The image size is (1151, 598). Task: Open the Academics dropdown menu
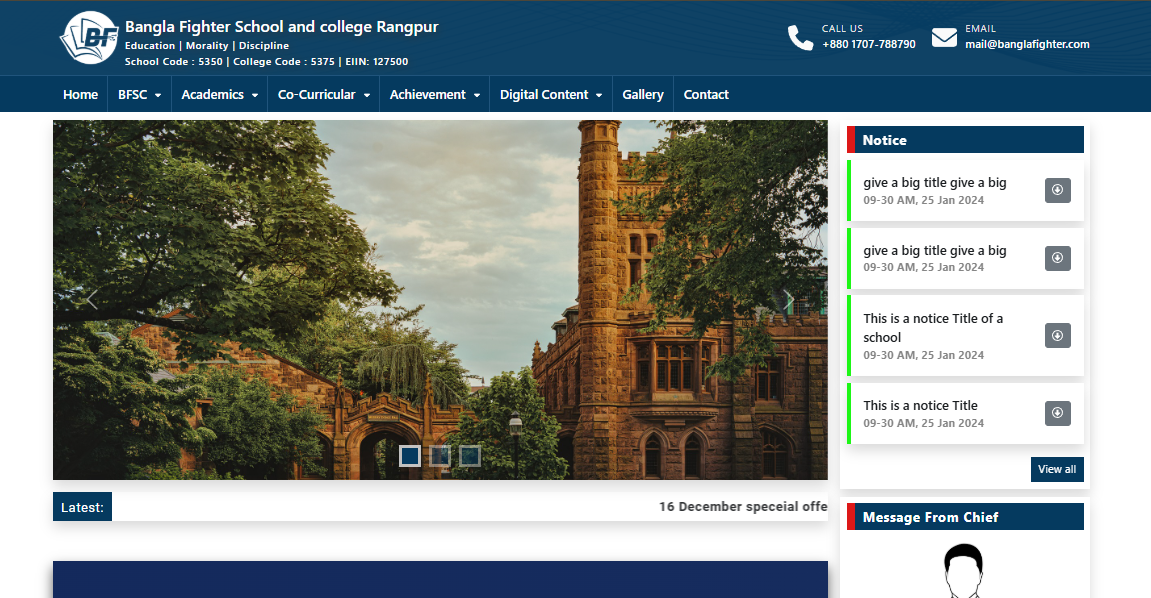(219, 95)
